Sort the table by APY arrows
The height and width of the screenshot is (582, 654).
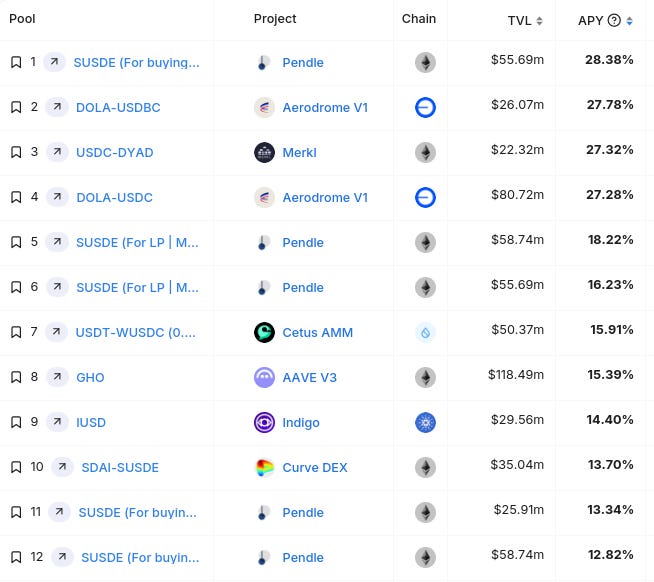[x=629, y=20]
